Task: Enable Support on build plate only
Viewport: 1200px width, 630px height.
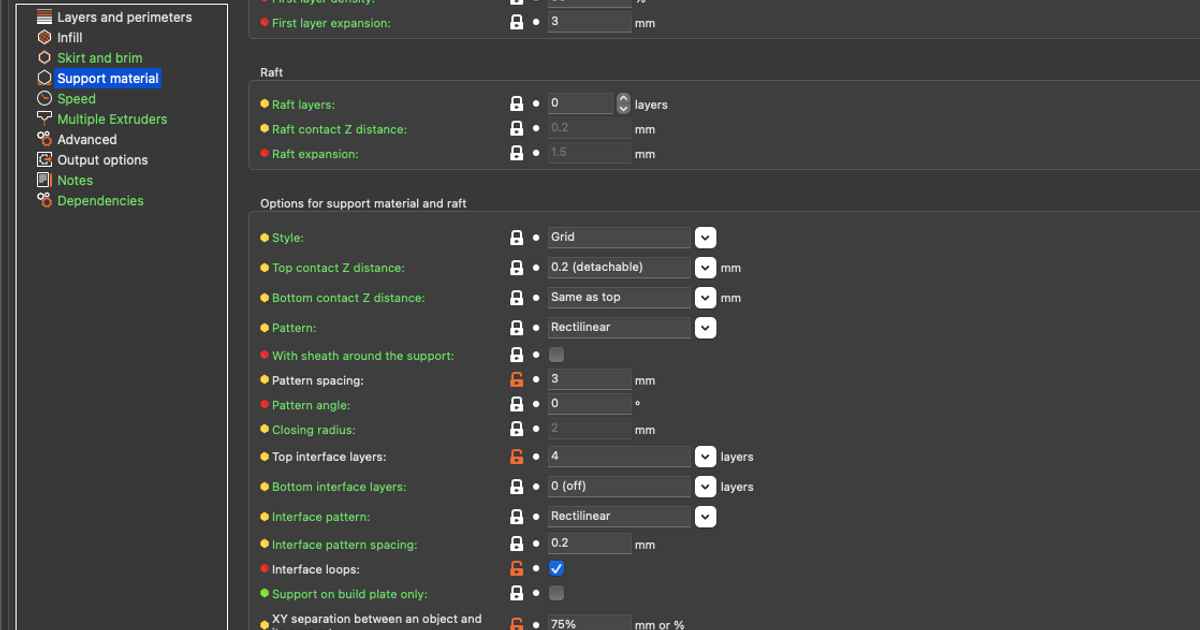Action: coord(557,593)
